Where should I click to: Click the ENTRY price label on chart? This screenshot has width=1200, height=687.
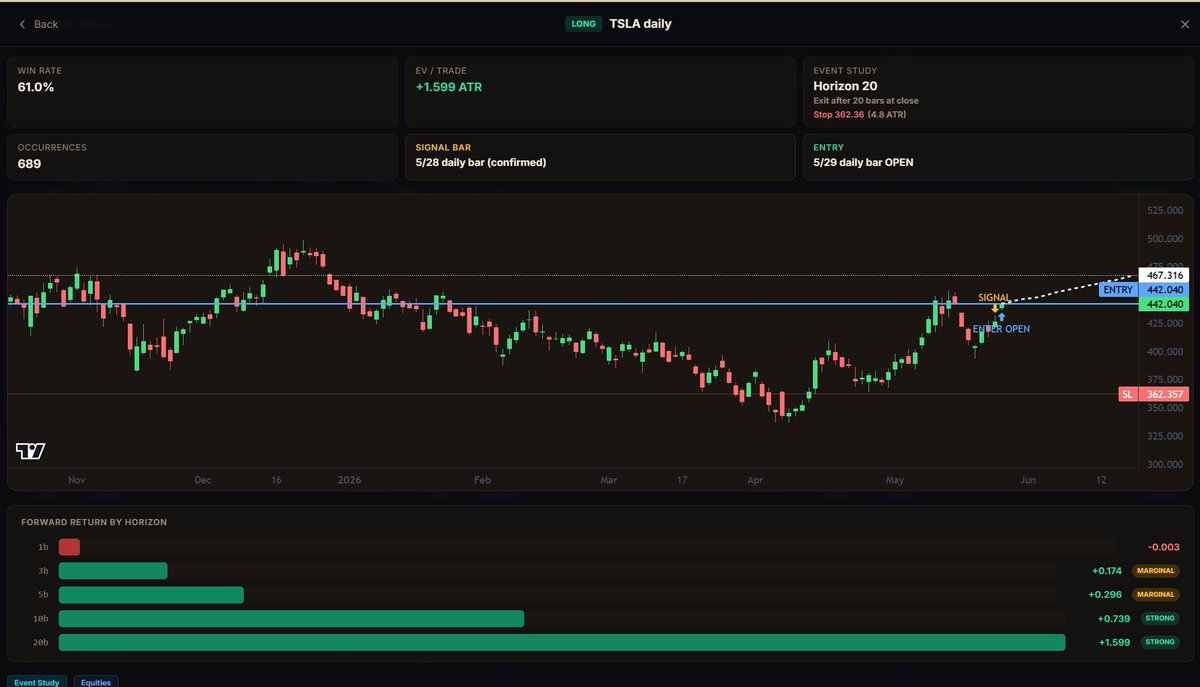[x=1117, y=290]
